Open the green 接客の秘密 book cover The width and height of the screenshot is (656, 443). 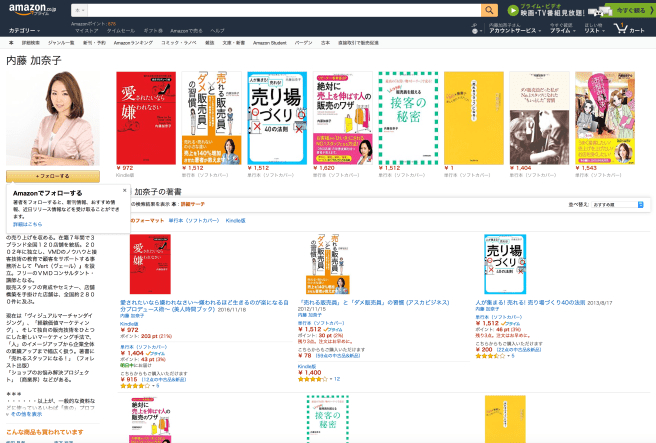point(405,117)
